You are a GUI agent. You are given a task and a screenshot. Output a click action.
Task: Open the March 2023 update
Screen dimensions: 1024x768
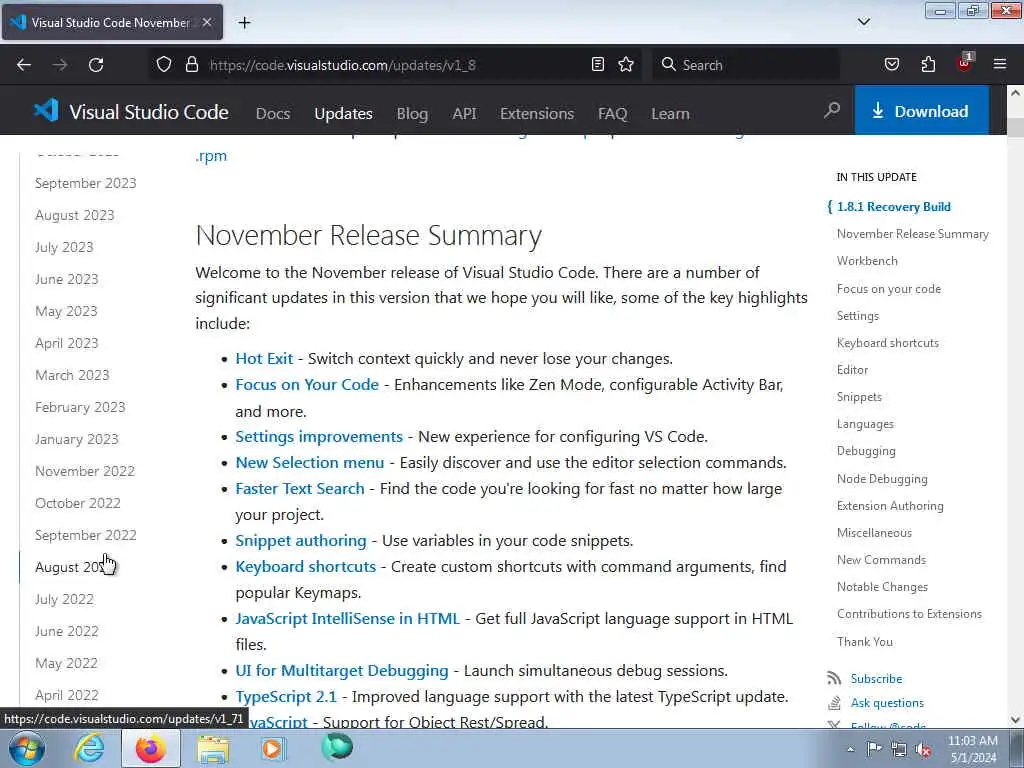pyautogui.click(x=72, y=375)
